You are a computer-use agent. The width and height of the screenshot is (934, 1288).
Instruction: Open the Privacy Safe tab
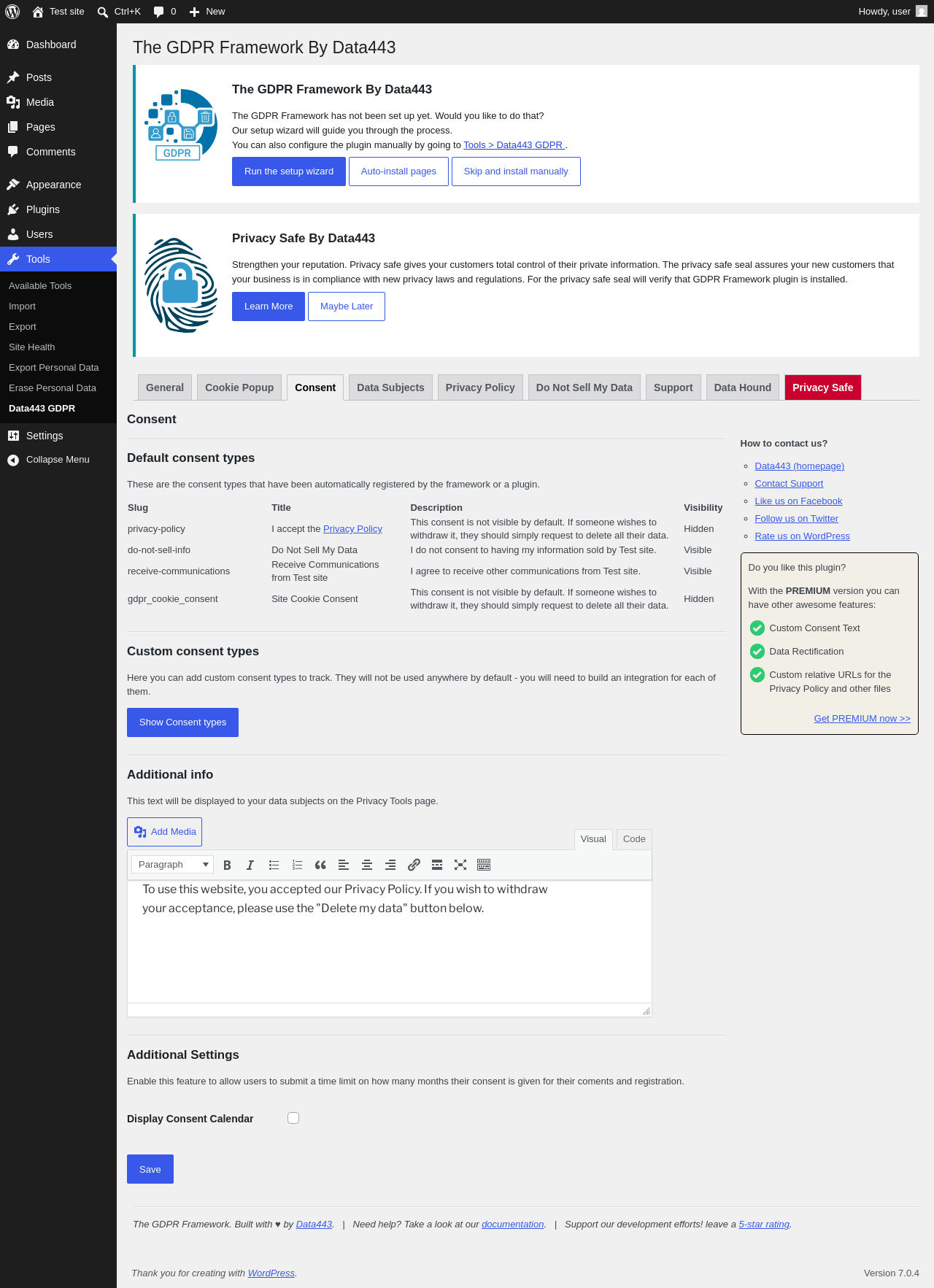pyautogui.click(x=823, y=387)
